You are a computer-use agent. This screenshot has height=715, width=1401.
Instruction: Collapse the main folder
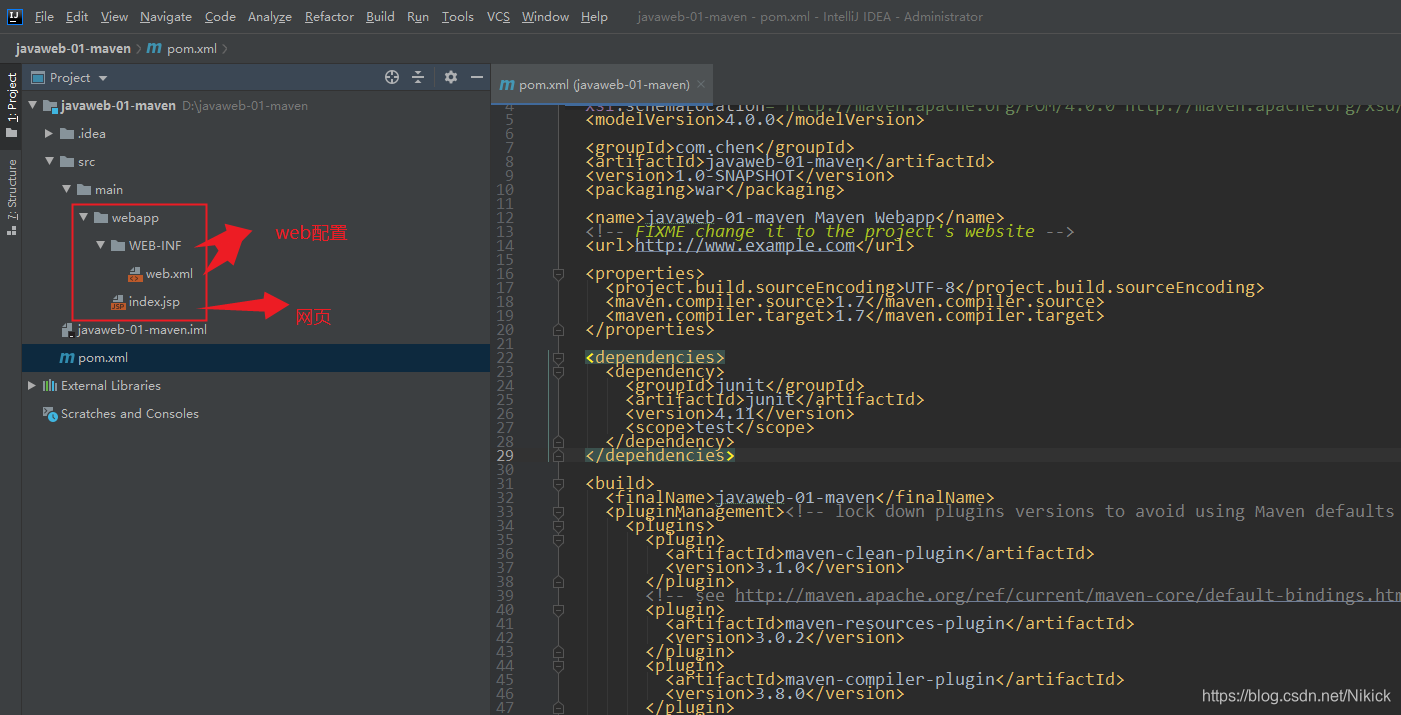(67, 189)
